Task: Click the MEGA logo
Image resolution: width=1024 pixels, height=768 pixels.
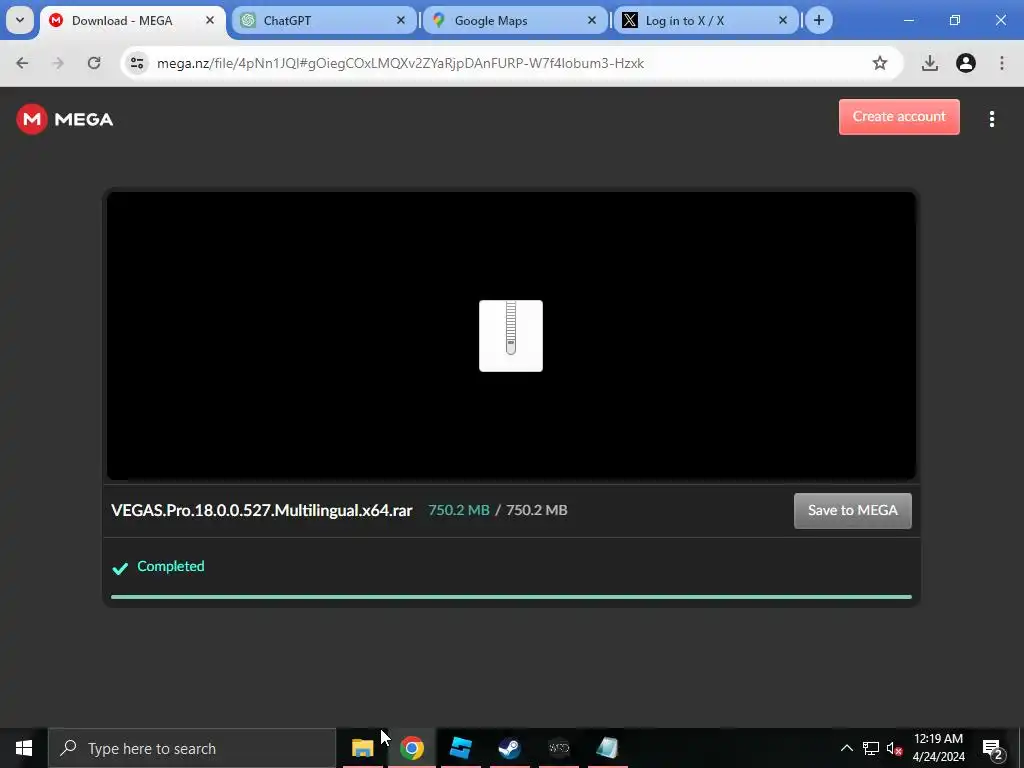Action: tap(65, 119)
